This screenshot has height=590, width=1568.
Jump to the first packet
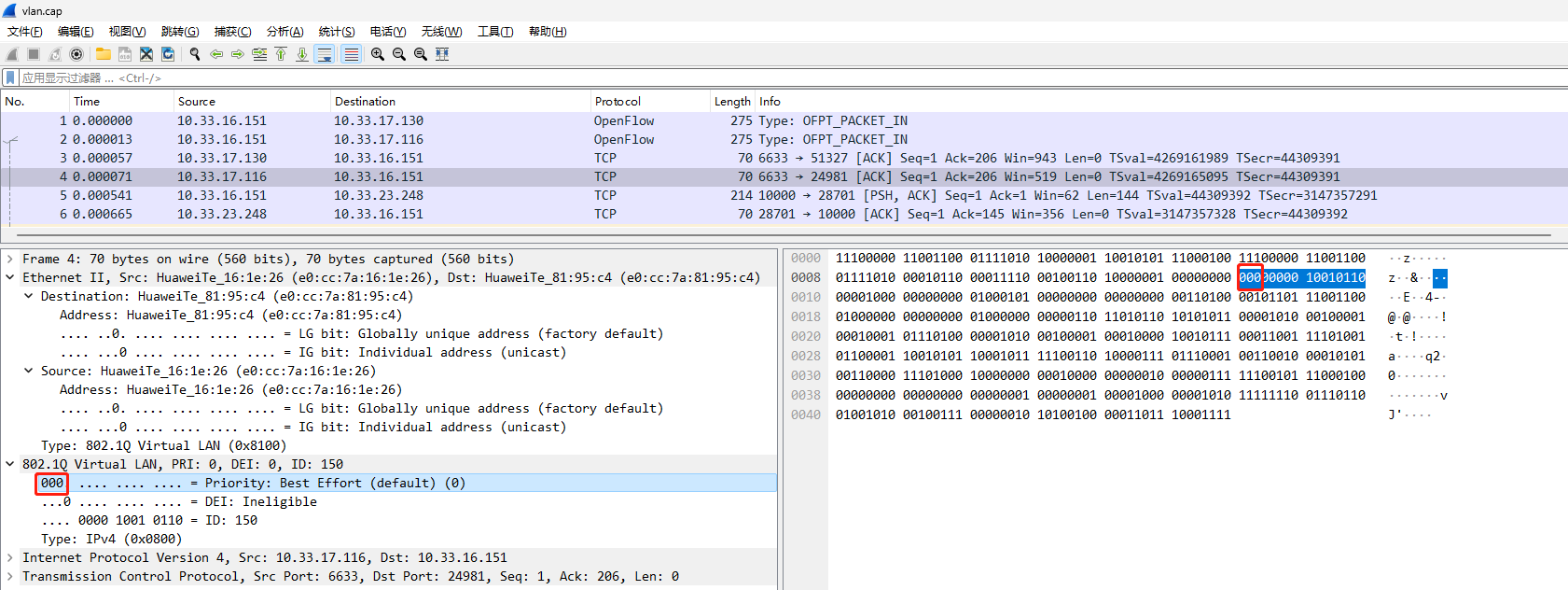tap(281, 54)
